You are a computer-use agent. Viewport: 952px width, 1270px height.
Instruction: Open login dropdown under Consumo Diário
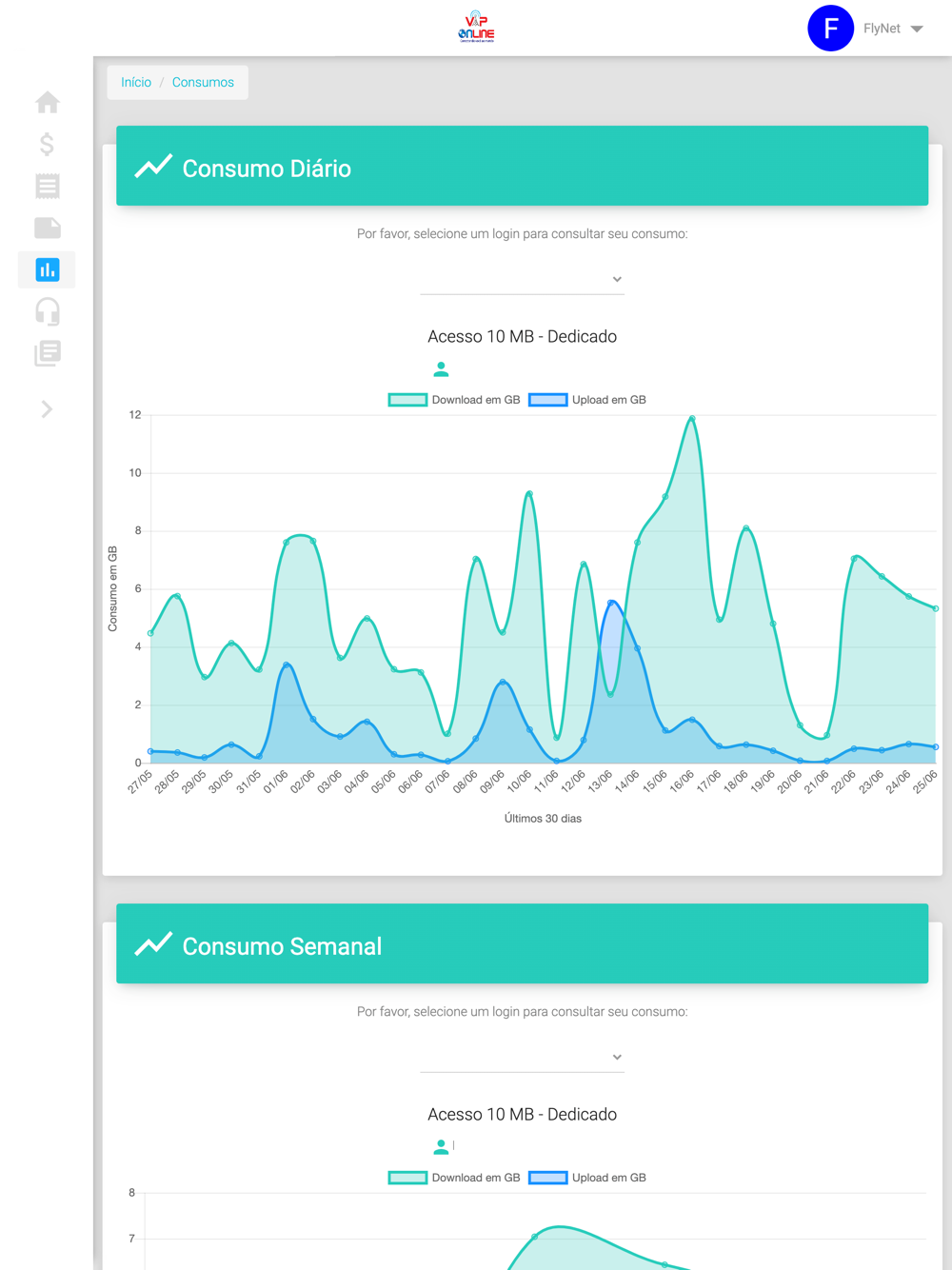coord(522,279)
